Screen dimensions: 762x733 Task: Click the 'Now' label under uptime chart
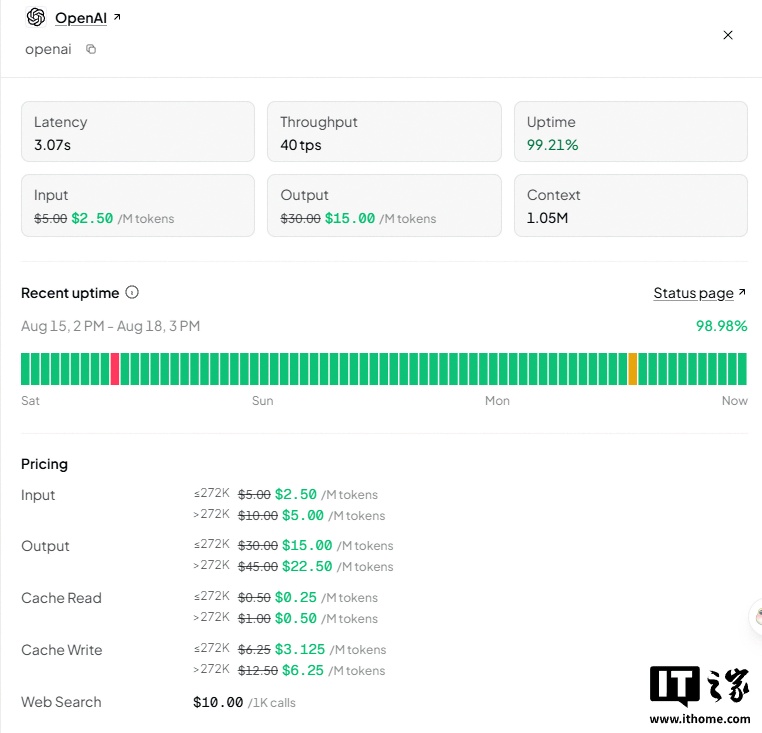[x=734, y=401]
